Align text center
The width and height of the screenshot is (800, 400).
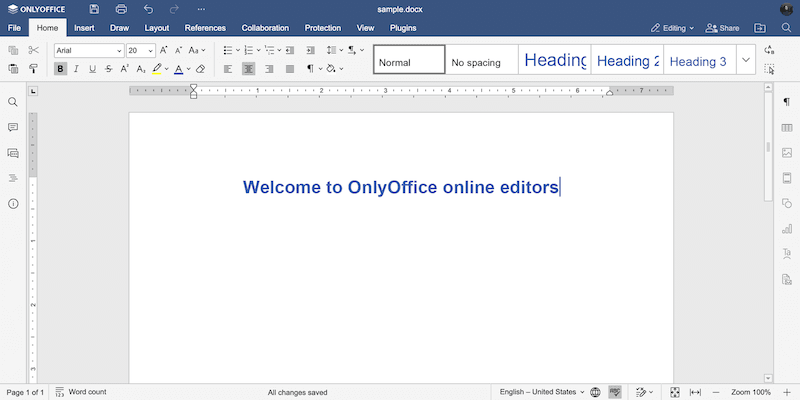(x=248, y=68)
